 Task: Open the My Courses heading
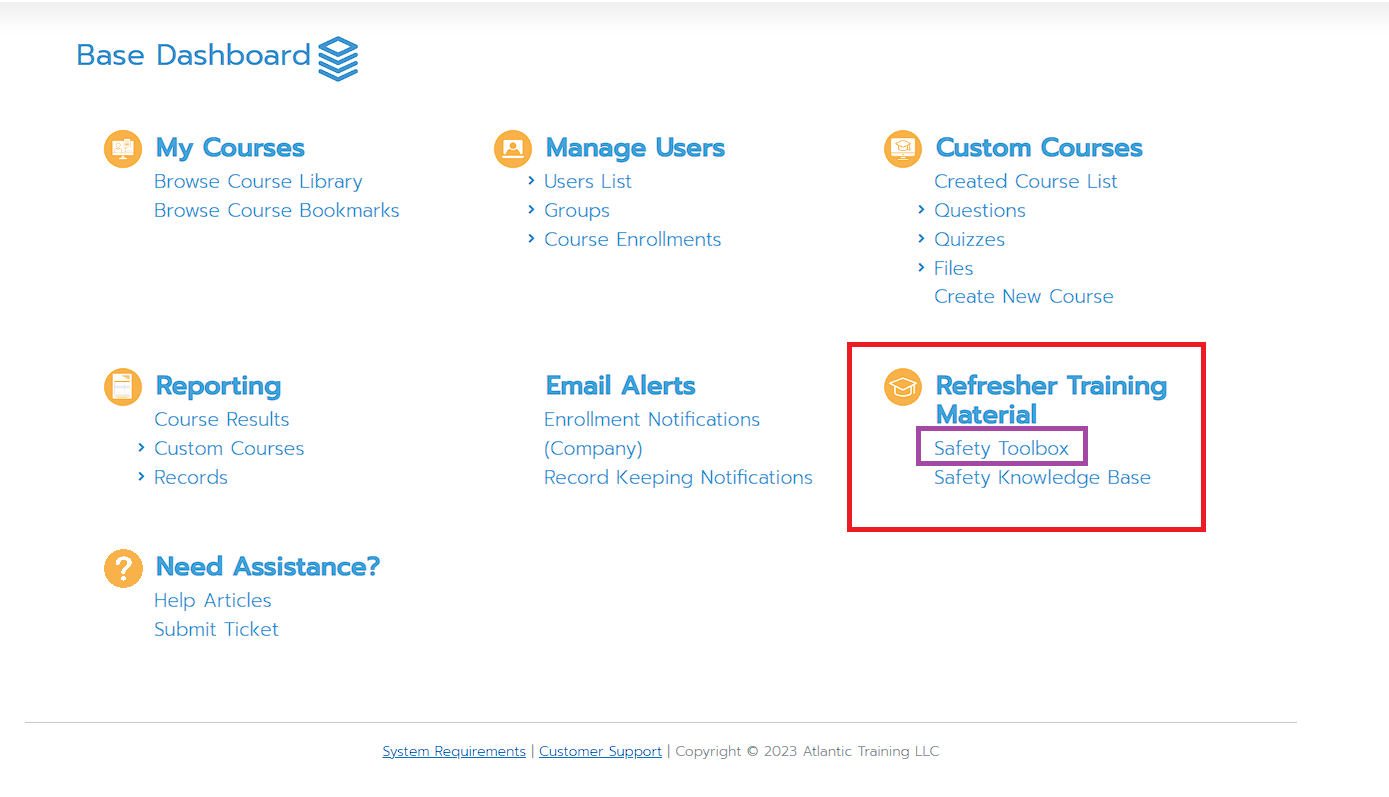230,148
